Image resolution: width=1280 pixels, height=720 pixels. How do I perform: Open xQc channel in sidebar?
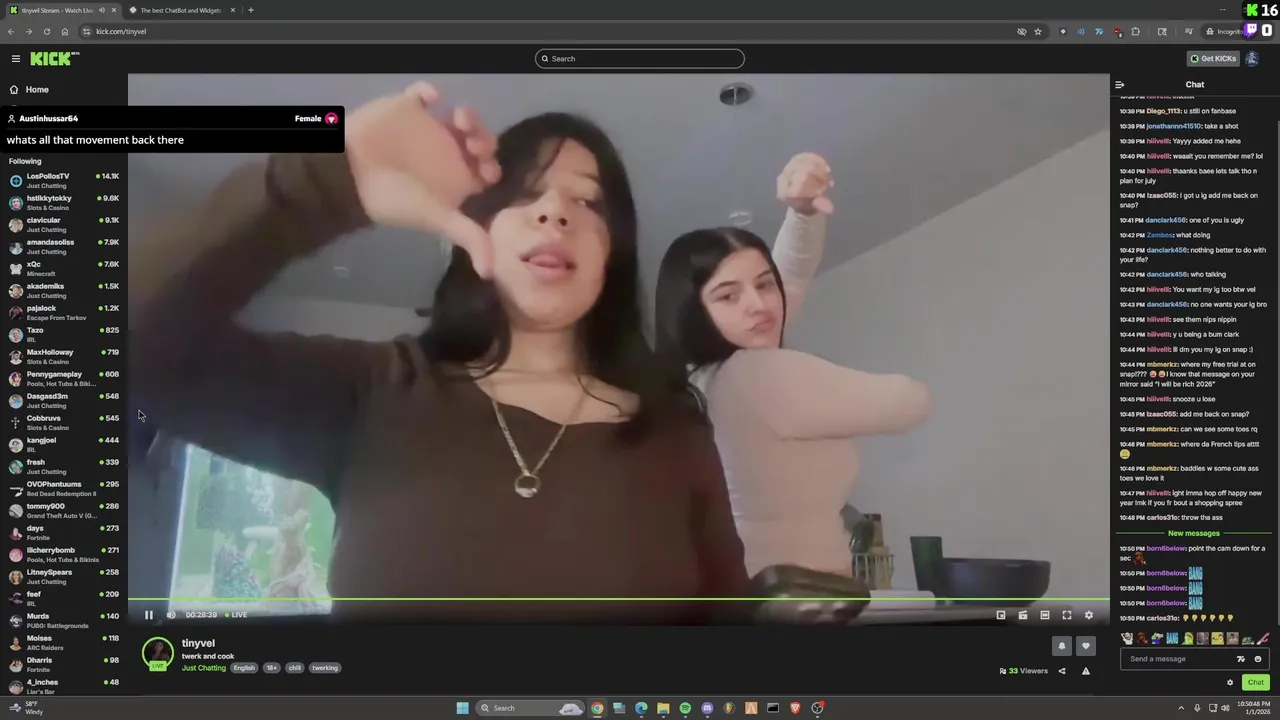tap(63, 269)
